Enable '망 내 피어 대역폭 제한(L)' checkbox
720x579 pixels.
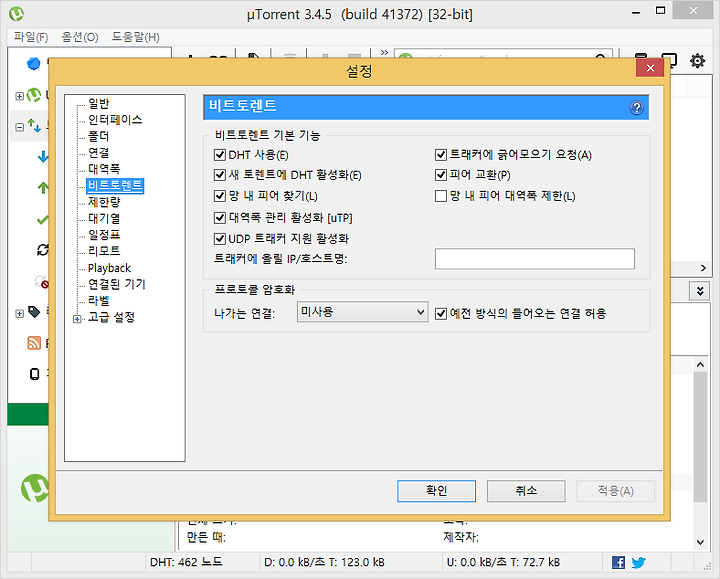pos(441,196)
